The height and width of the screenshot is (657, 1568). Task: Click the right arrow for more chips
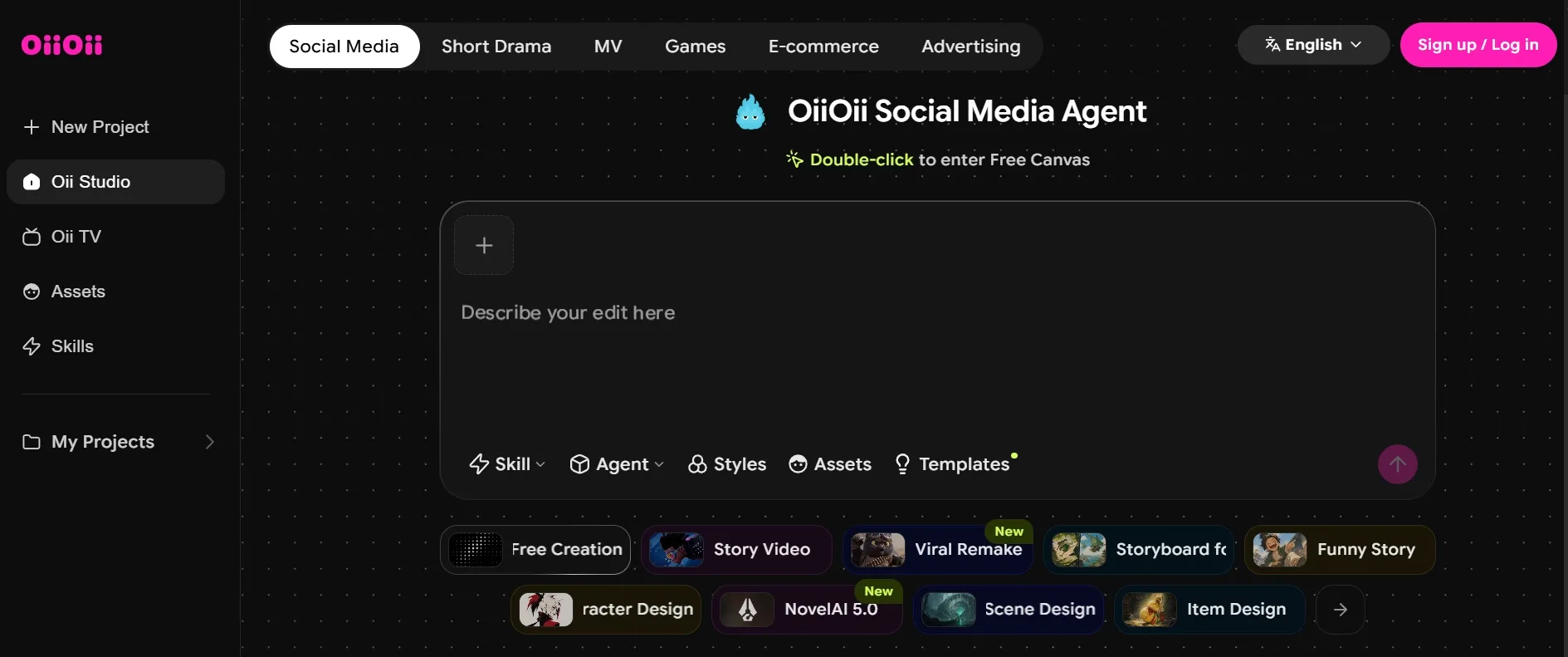[1341, 610]
